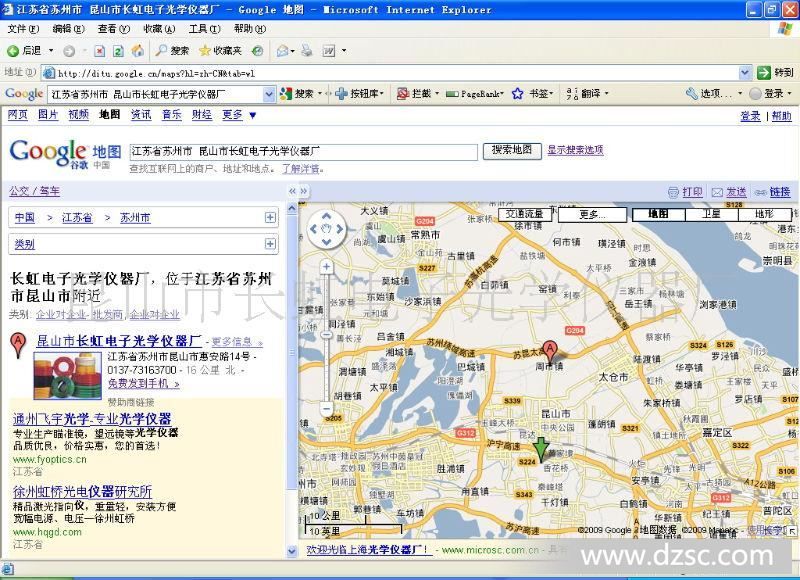Click the IE Back arrow icon
The height and width of the screenshot is (580, 800).
[13, 51]
